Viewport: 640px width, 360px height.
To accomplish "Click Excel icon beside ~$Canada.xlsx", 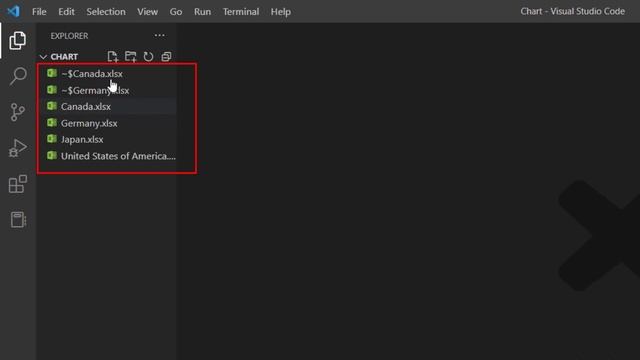I will pos(52,73).
